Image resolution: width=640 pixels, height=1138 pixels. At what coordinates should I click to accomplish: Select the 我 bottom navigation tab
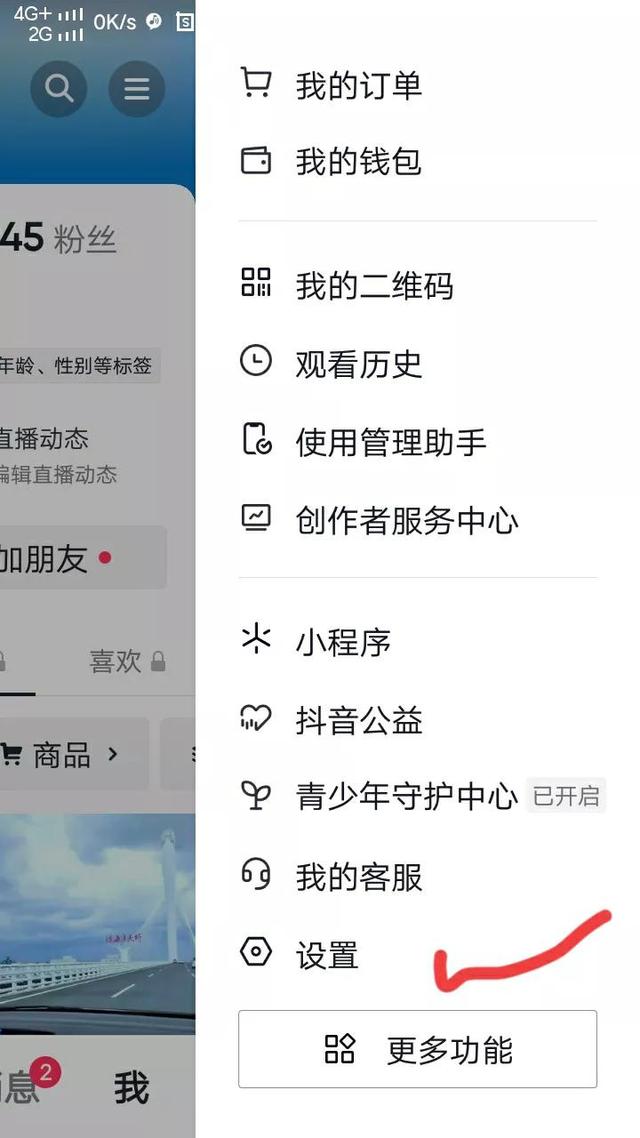point(131,1088)
